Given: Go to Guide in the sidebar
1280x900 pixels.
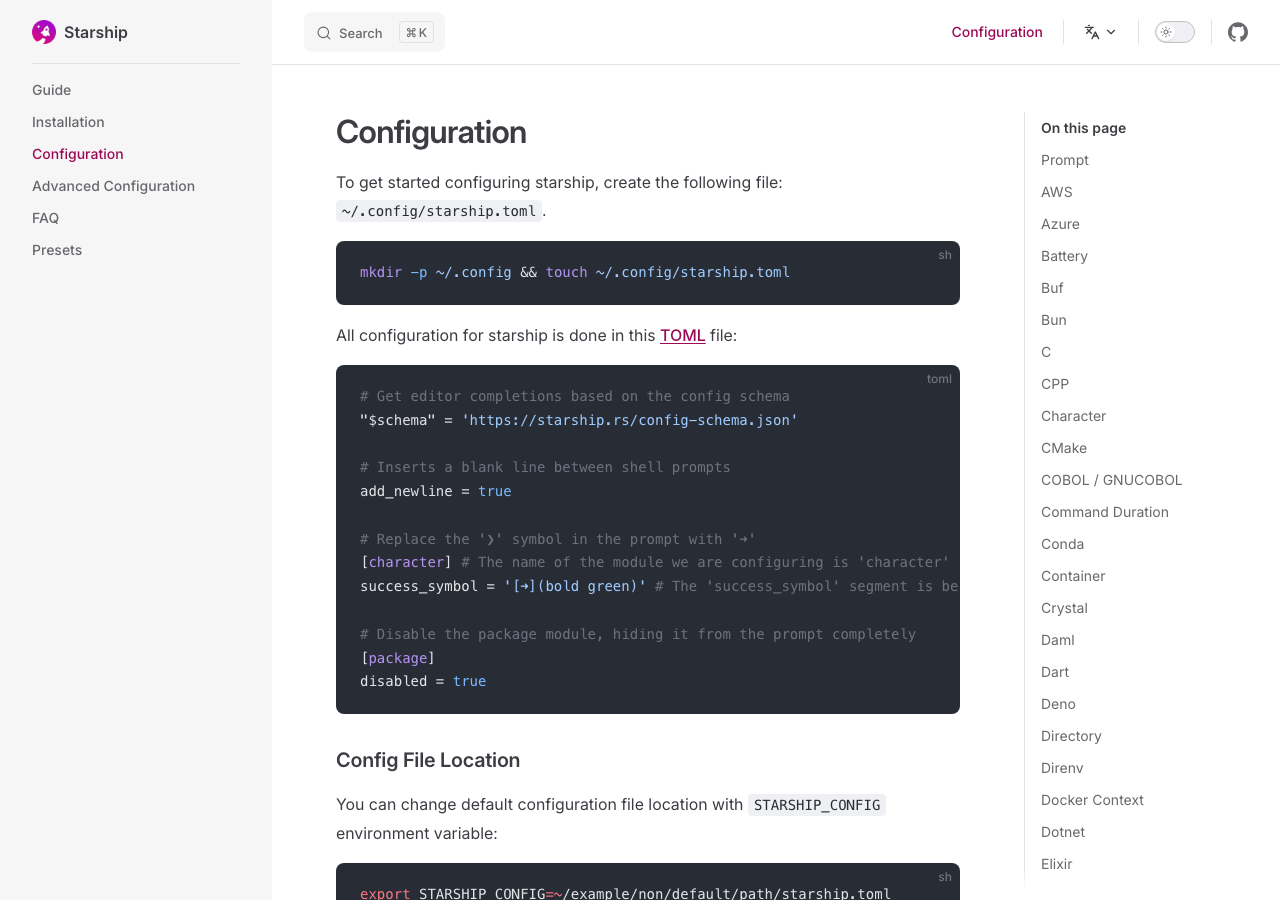Looking at the screenshot, I should (52, 90).
